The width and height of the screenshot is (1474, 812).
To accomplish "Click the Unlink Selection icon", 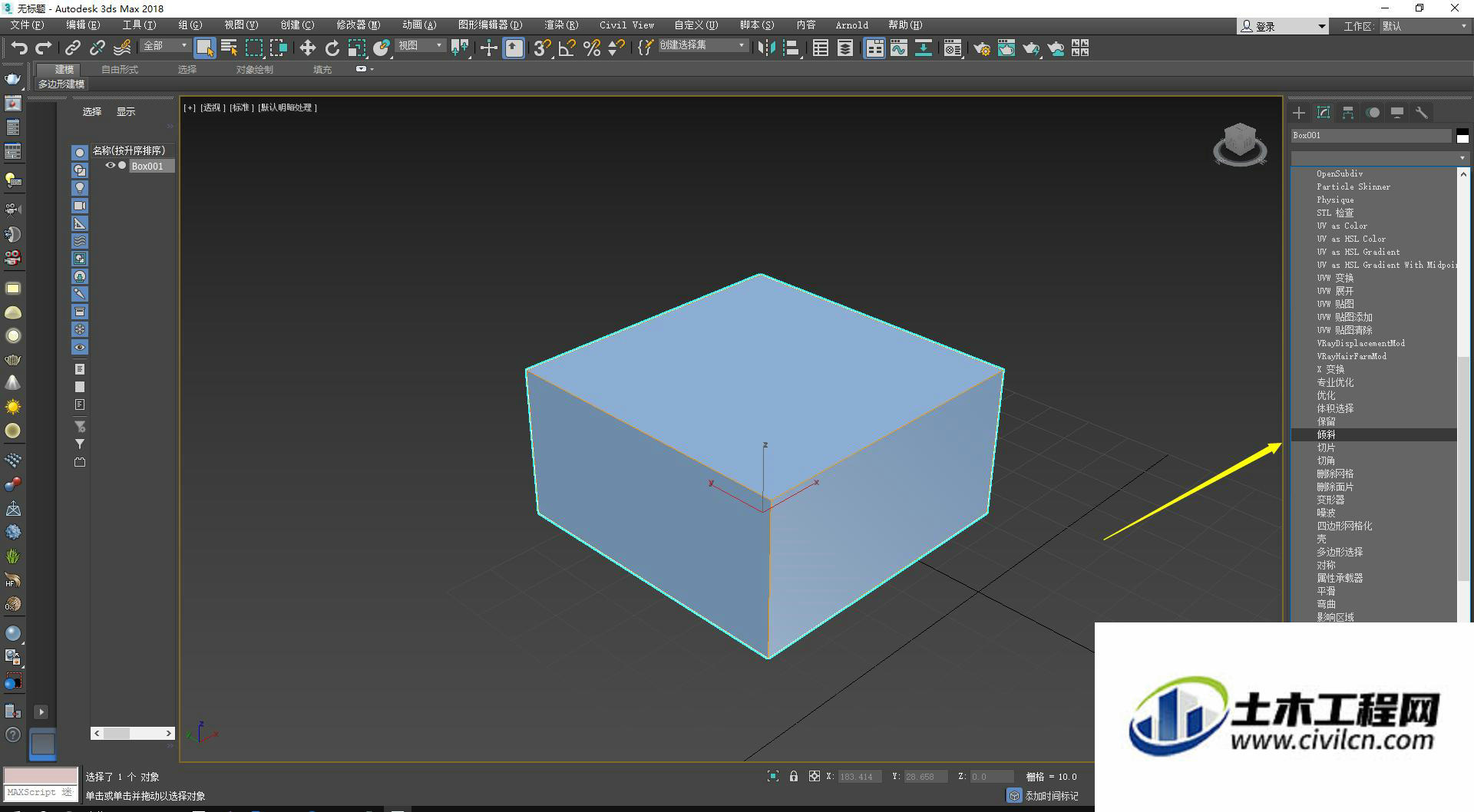I will click(x=97, y=48).
